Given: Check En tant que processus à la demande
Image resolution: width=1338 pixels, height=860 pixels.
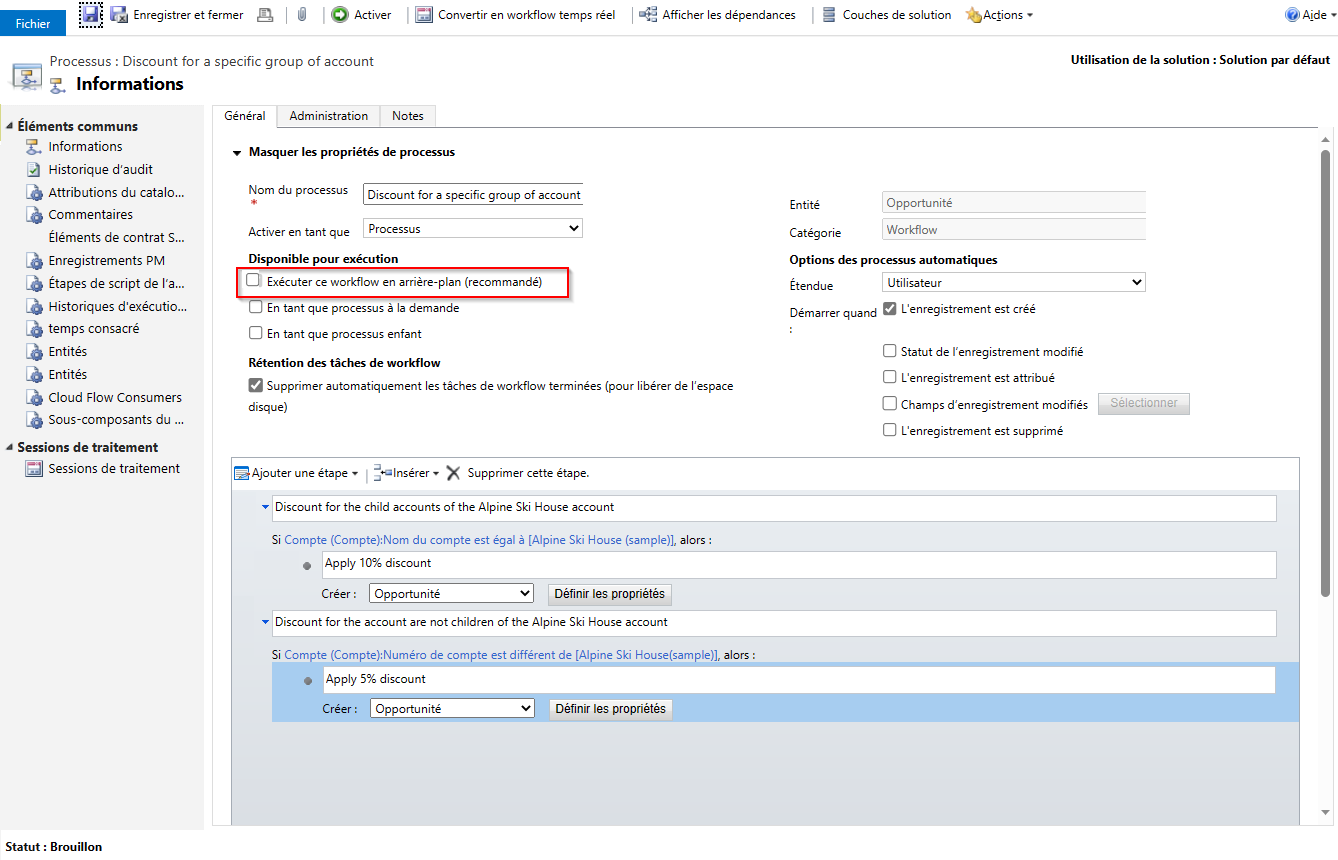Looking at the screenshot, I should pos(253,309).
